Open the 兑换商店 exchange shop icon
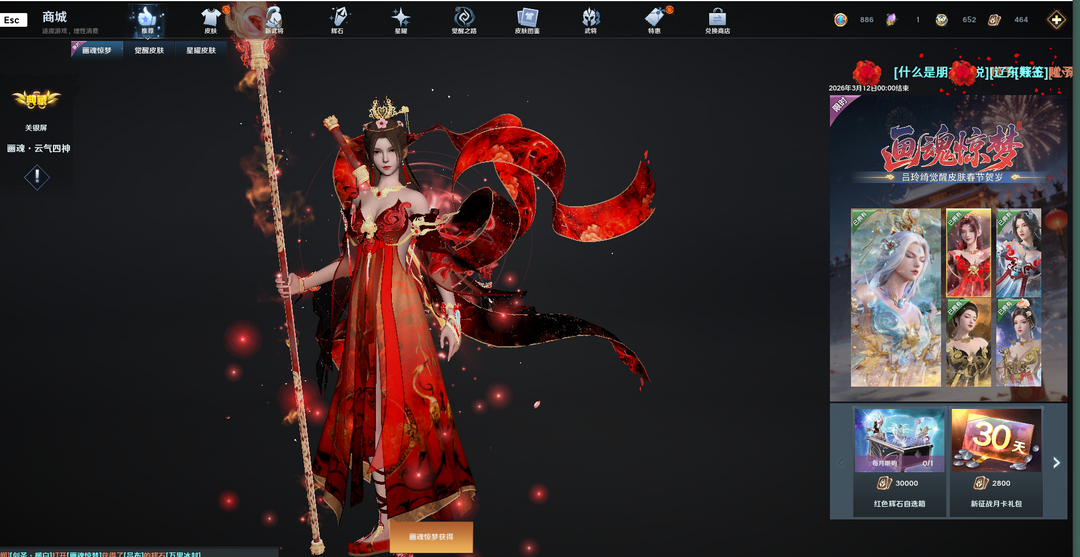The width and height of the screenshot is (1080, 557). pyautogui.click(x=717, y=19)
